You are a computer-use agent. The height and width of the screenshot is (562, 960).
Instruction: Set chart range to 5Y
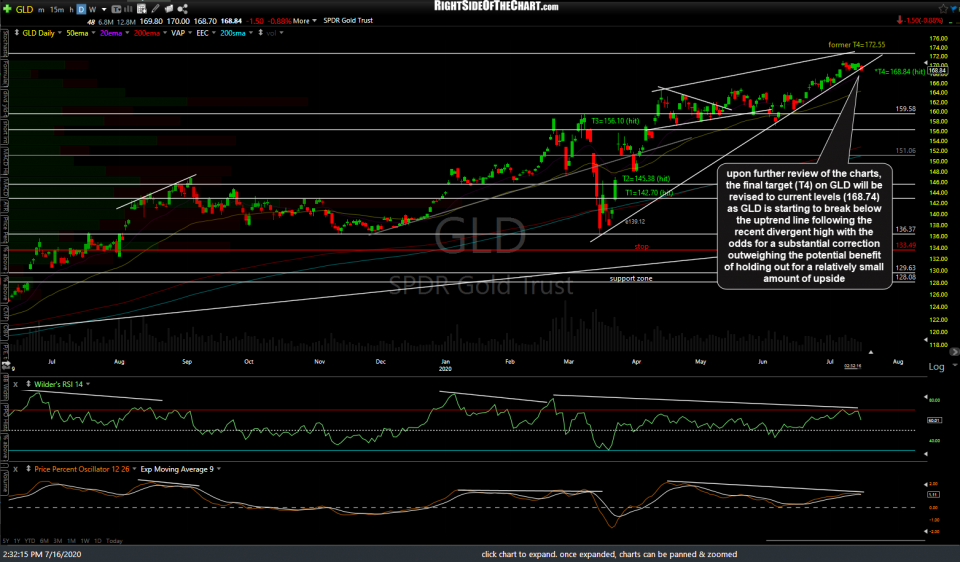6,541
